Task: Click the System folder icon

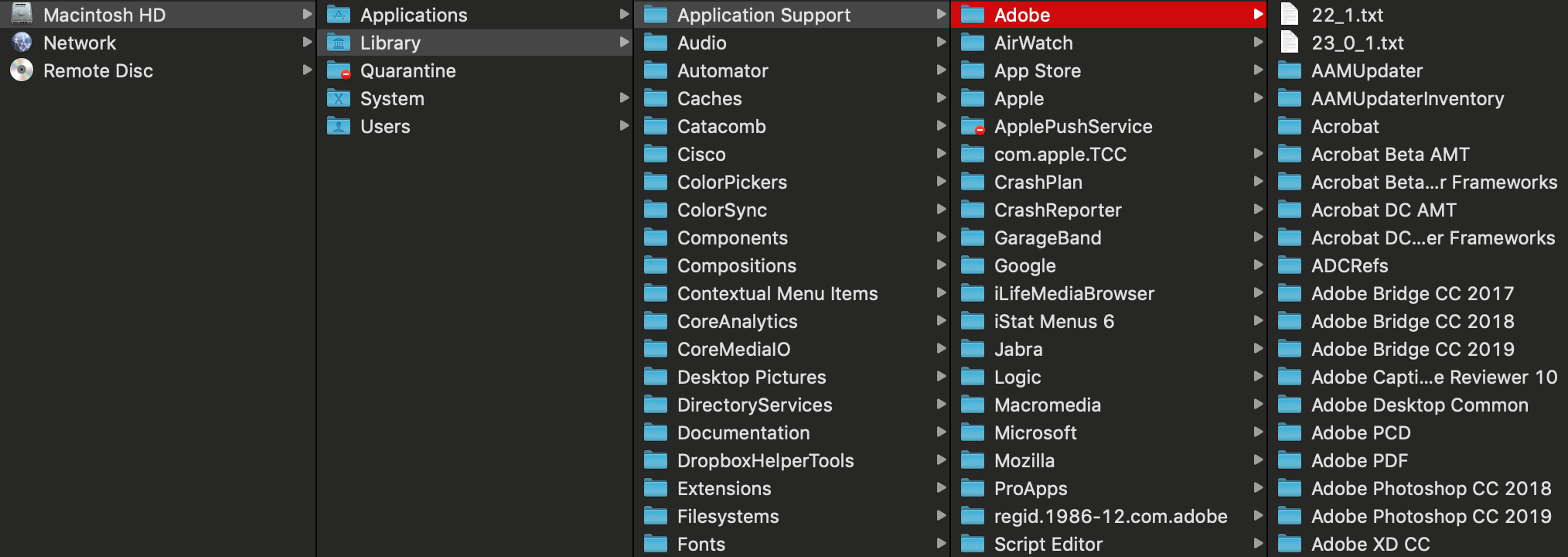Action: pos(339,98)
